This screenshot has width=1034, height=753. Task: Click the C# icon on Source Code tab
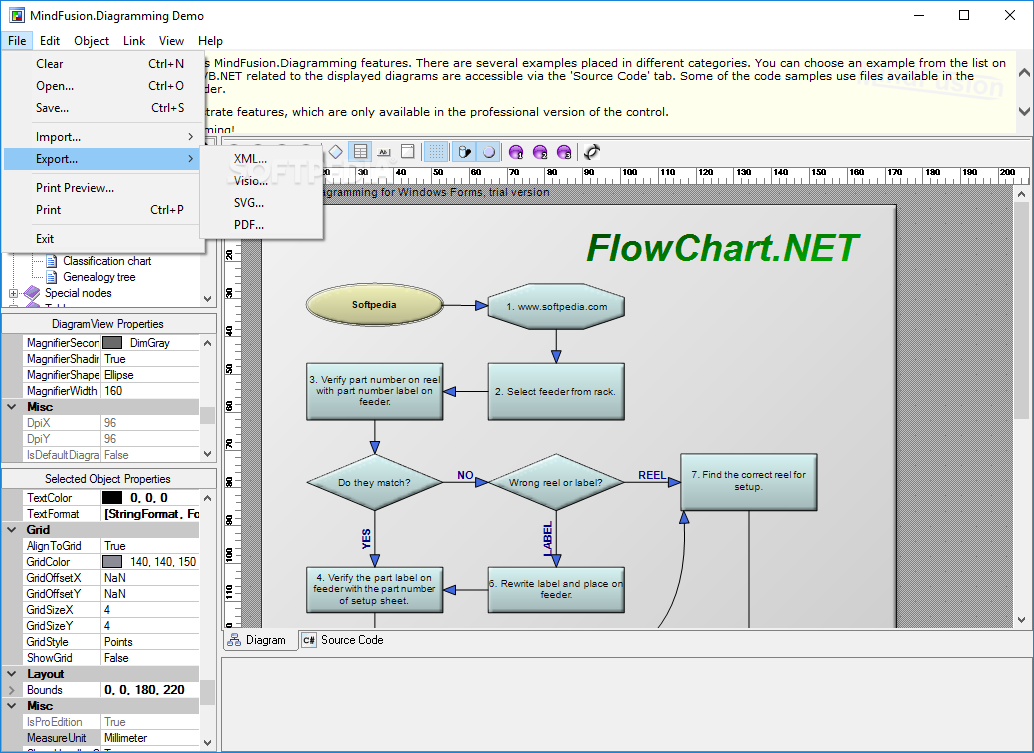click(309, 640)
